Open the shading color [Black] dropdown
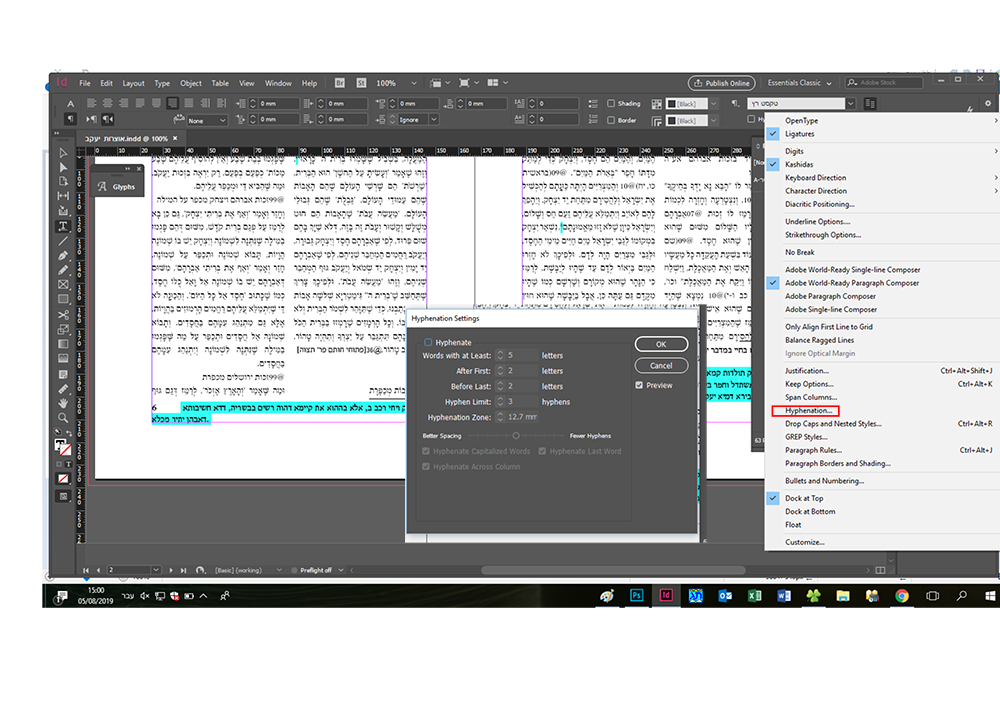This screenshot has width=1000, height=707. coord(714,103)
